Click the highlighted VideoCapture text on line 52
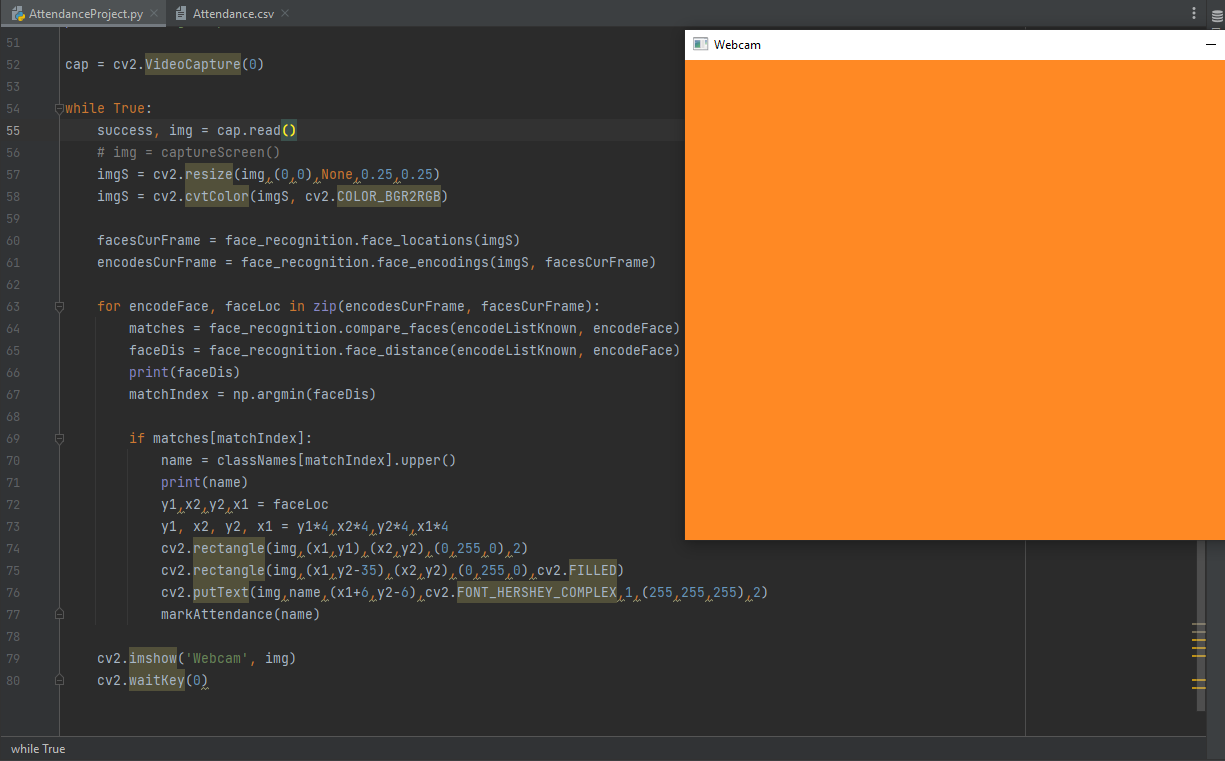This screenshot has width=1225, height=761. (x=192, y=64)
